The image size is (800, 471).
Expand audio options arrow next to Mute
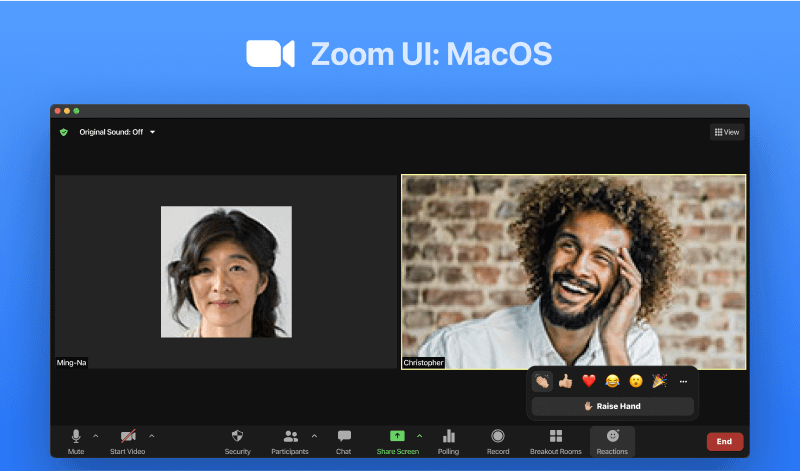pos(95,436)
